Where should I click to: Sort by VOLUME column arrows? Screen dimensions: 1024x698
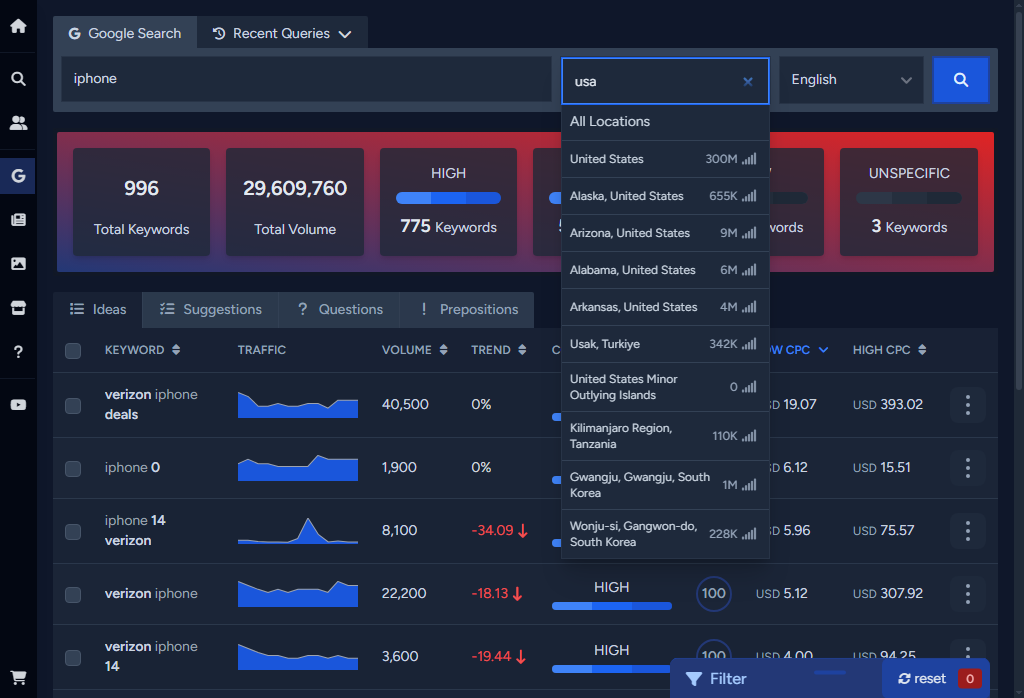click(x=443, y=350)
